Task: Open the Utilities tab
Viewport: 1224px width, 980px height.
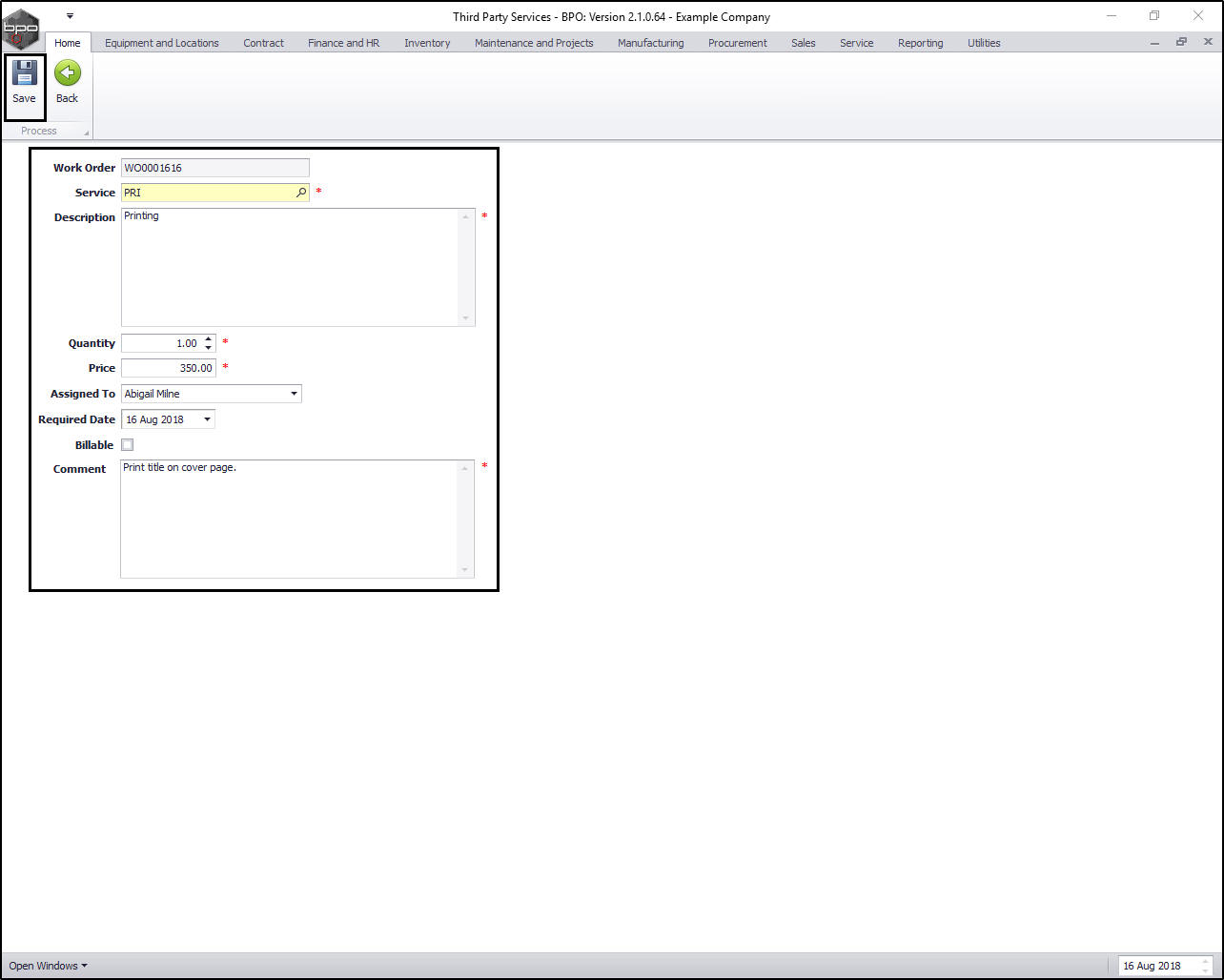Action: 985,43
